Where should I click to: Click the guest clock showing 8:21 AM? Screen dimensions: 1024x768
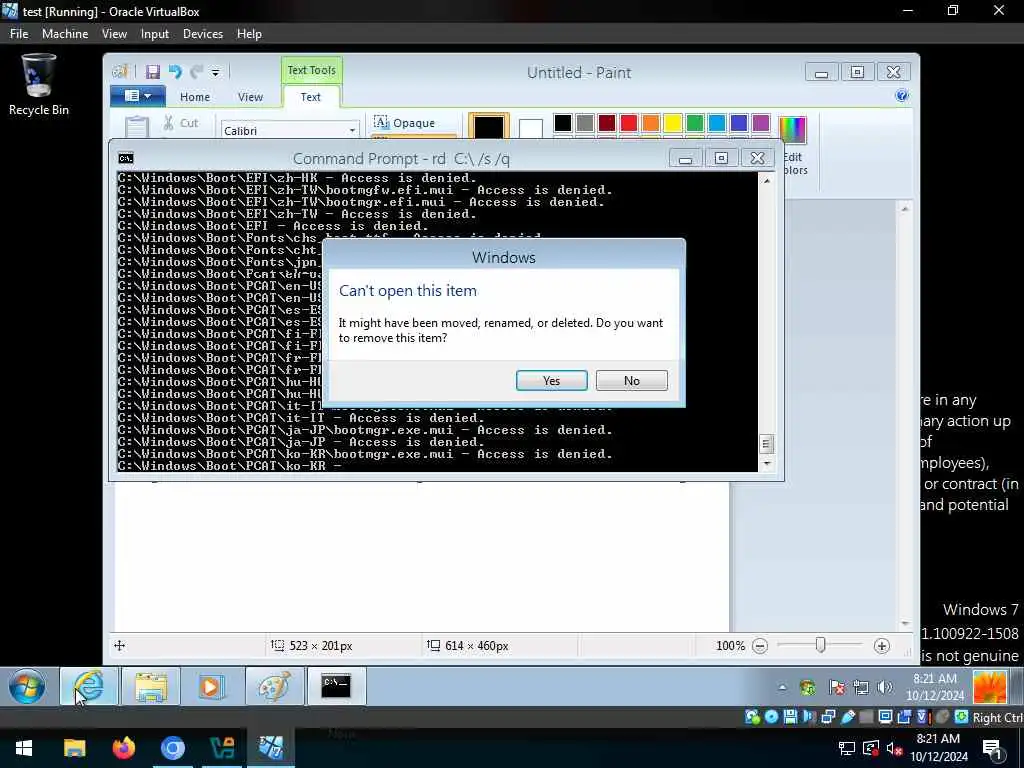pyautogui.click(x=935, y=686)
